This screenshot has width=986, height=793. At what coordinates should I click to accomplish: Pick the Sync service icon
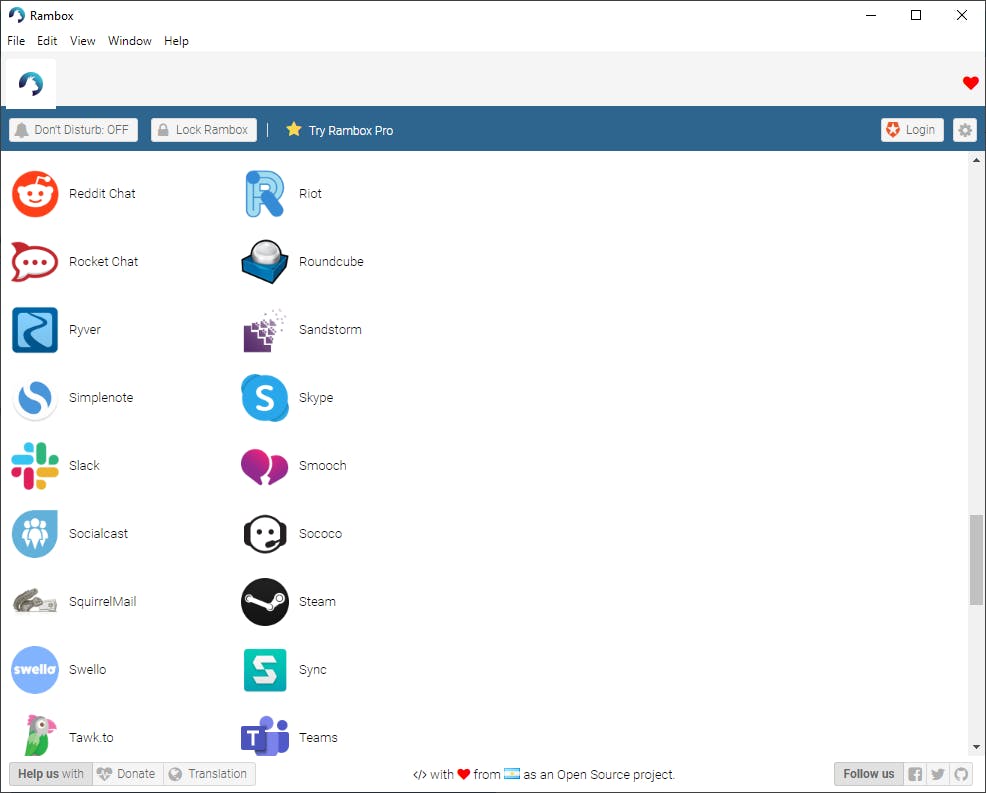(265, 670)
